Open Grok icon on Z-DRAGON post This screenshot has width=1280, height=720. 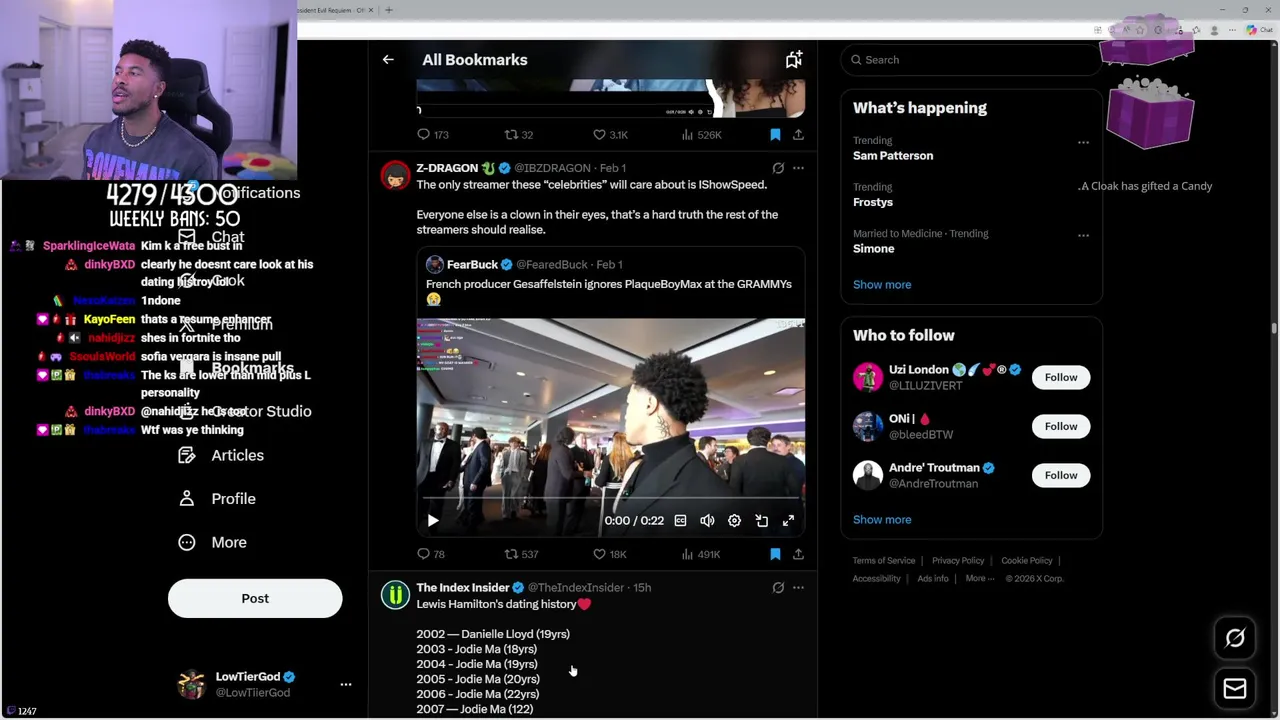tap(778, 168)
